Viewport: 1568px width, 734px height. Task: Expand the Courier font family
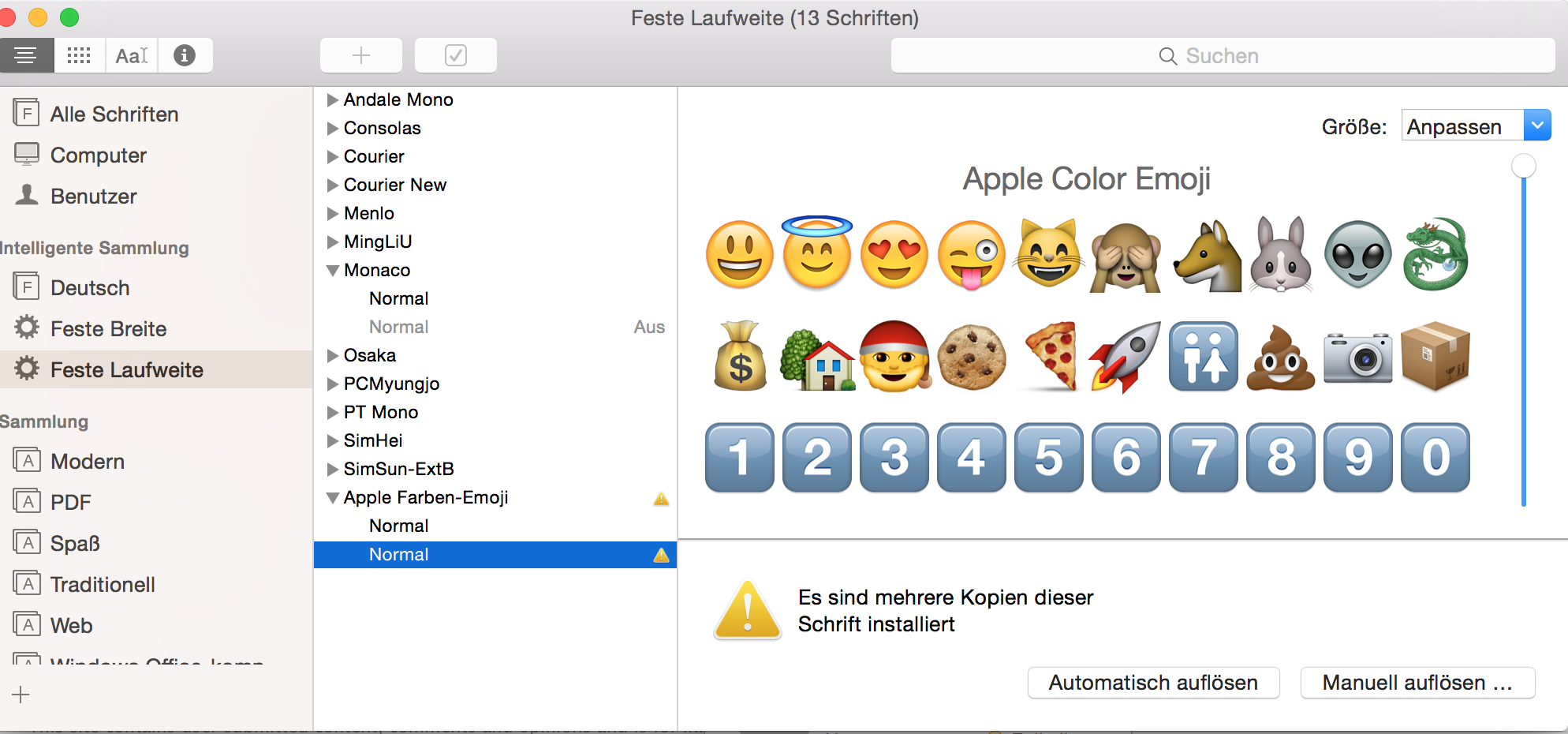333,157
